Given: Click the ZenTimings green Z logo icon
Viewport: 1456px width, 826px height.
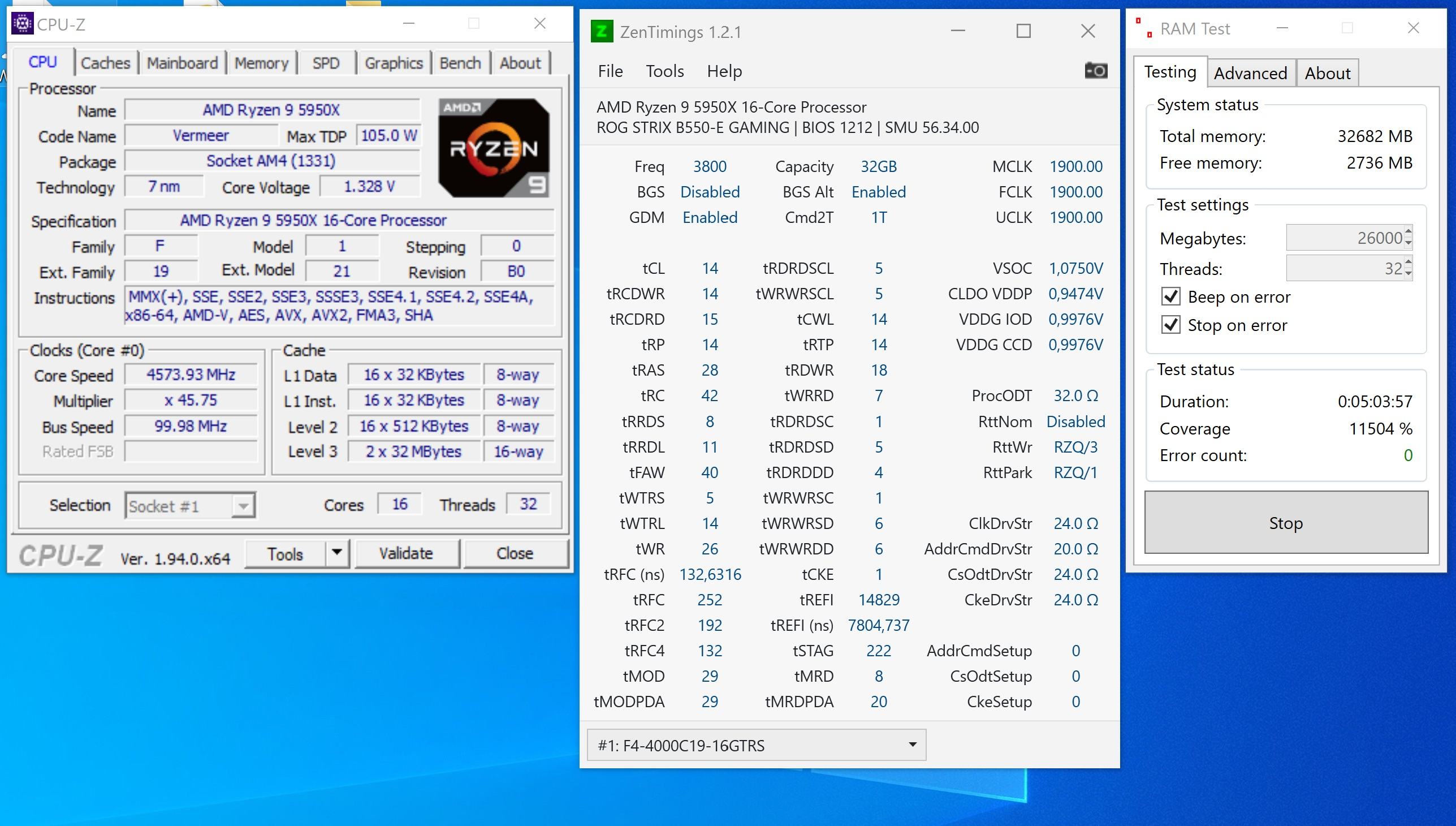Looking at the screenshot, I should (x=602, y=31).
